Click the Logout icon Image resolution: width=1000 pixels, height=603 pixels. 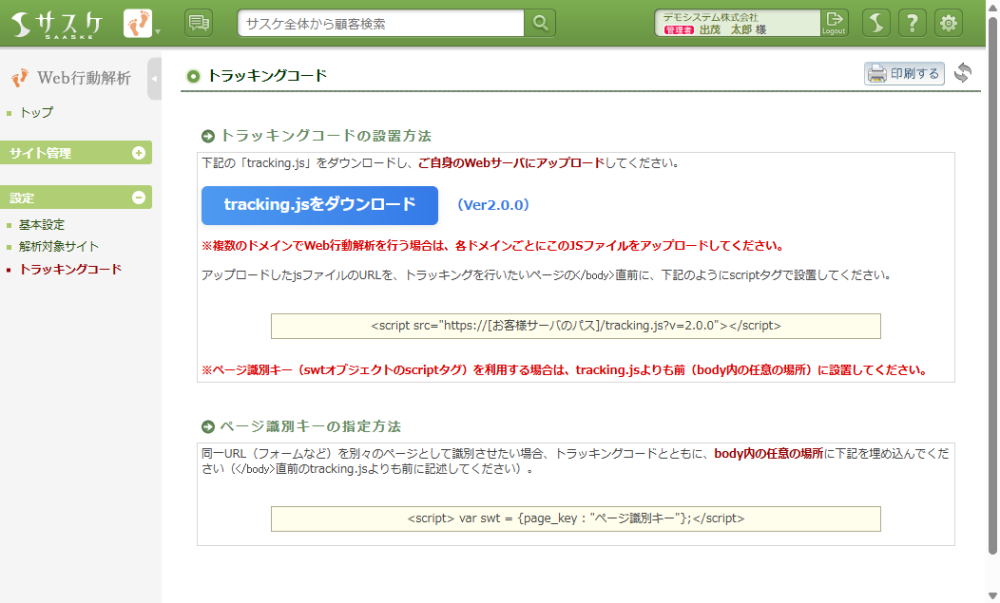pyautogui.click(x=833, y=23)
